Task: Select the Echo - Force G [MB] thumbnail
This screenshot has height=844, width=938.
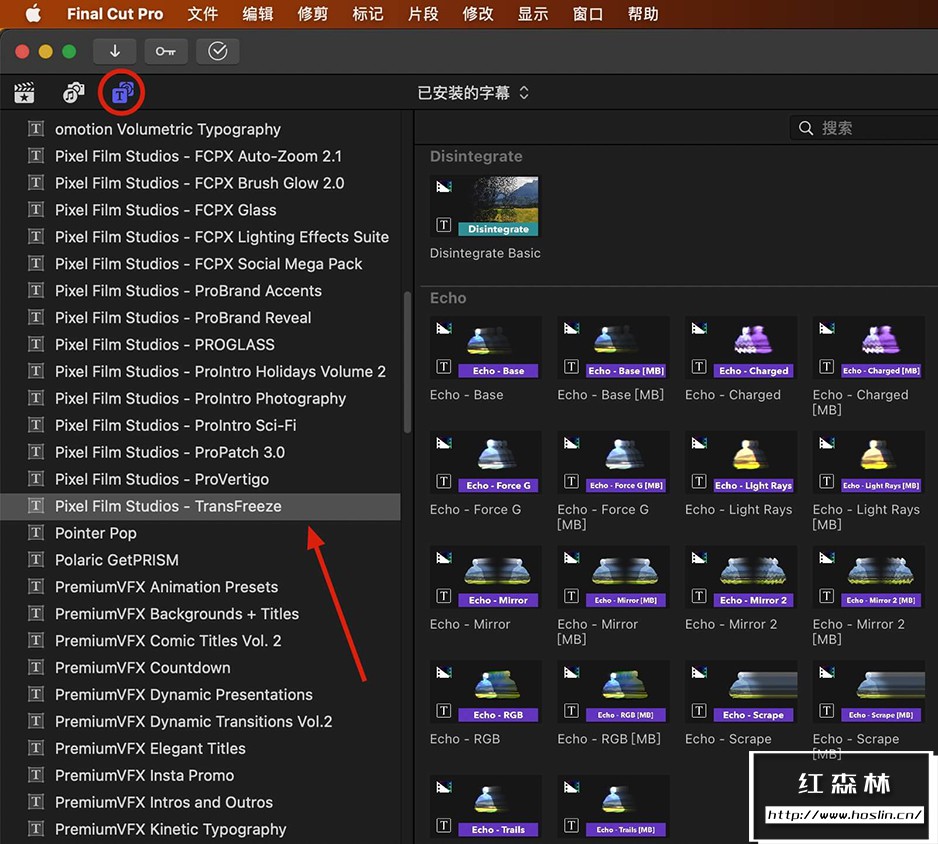Action: [613, 462]
